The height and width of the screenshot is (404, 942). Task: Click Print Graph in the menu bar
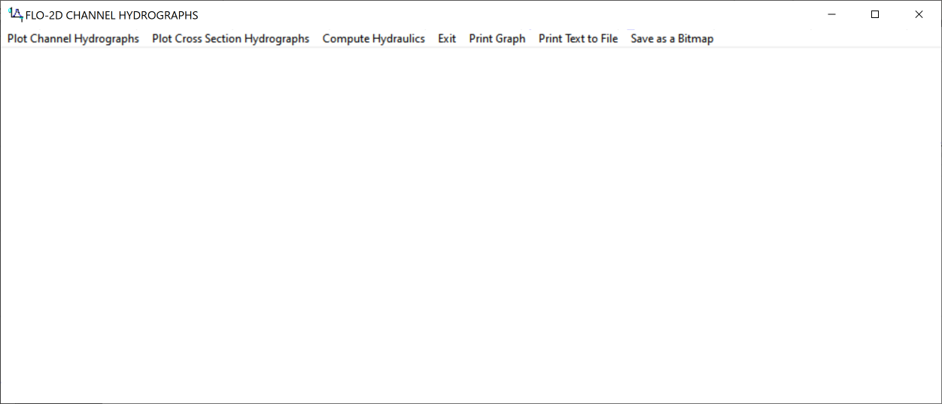pyautogui.click(x=497, y=39)
